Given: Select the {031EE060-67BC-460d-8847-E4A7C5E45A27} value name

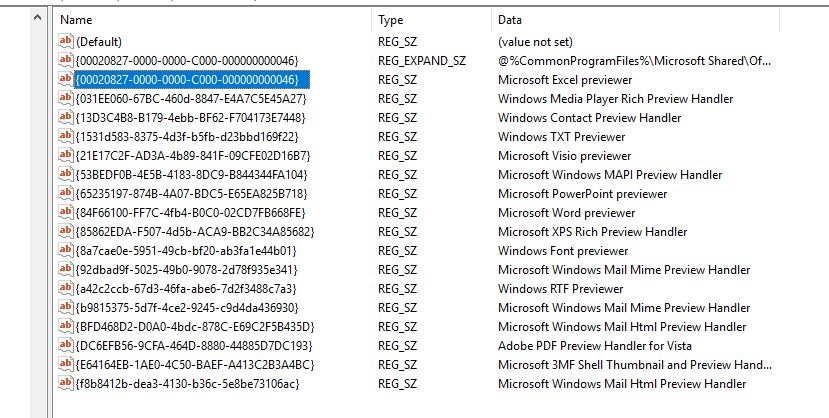Looking at the screenshot, I should (191, 98).
